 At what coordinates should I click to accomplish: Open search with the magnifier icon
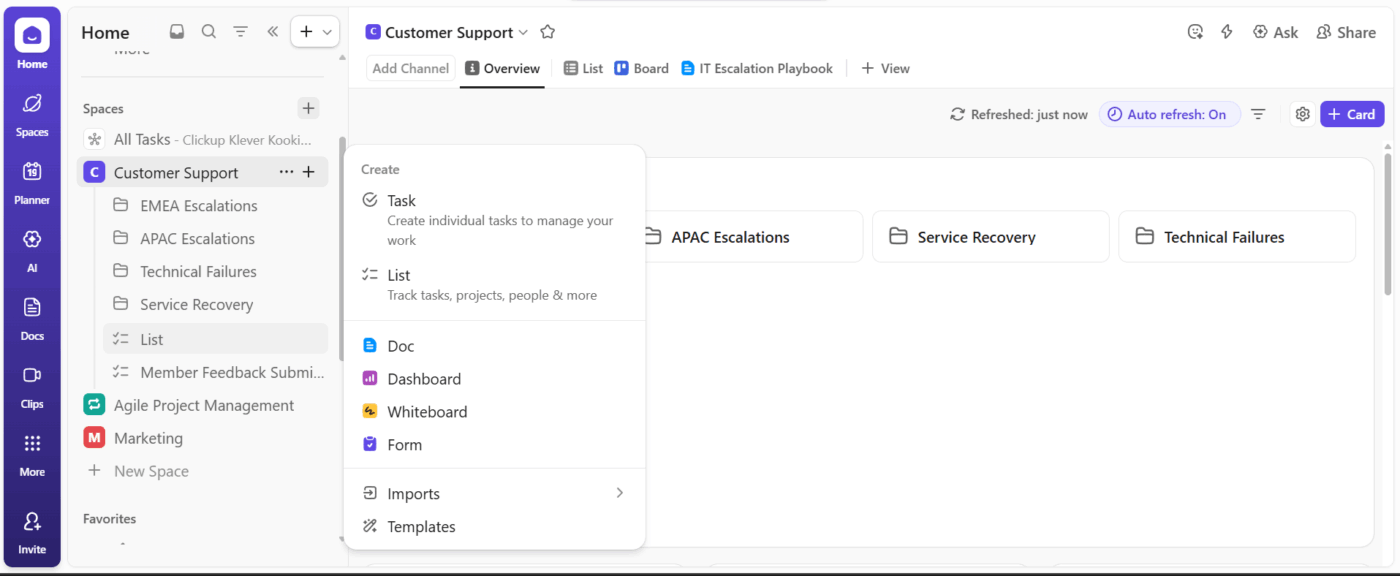click(208, 31)
